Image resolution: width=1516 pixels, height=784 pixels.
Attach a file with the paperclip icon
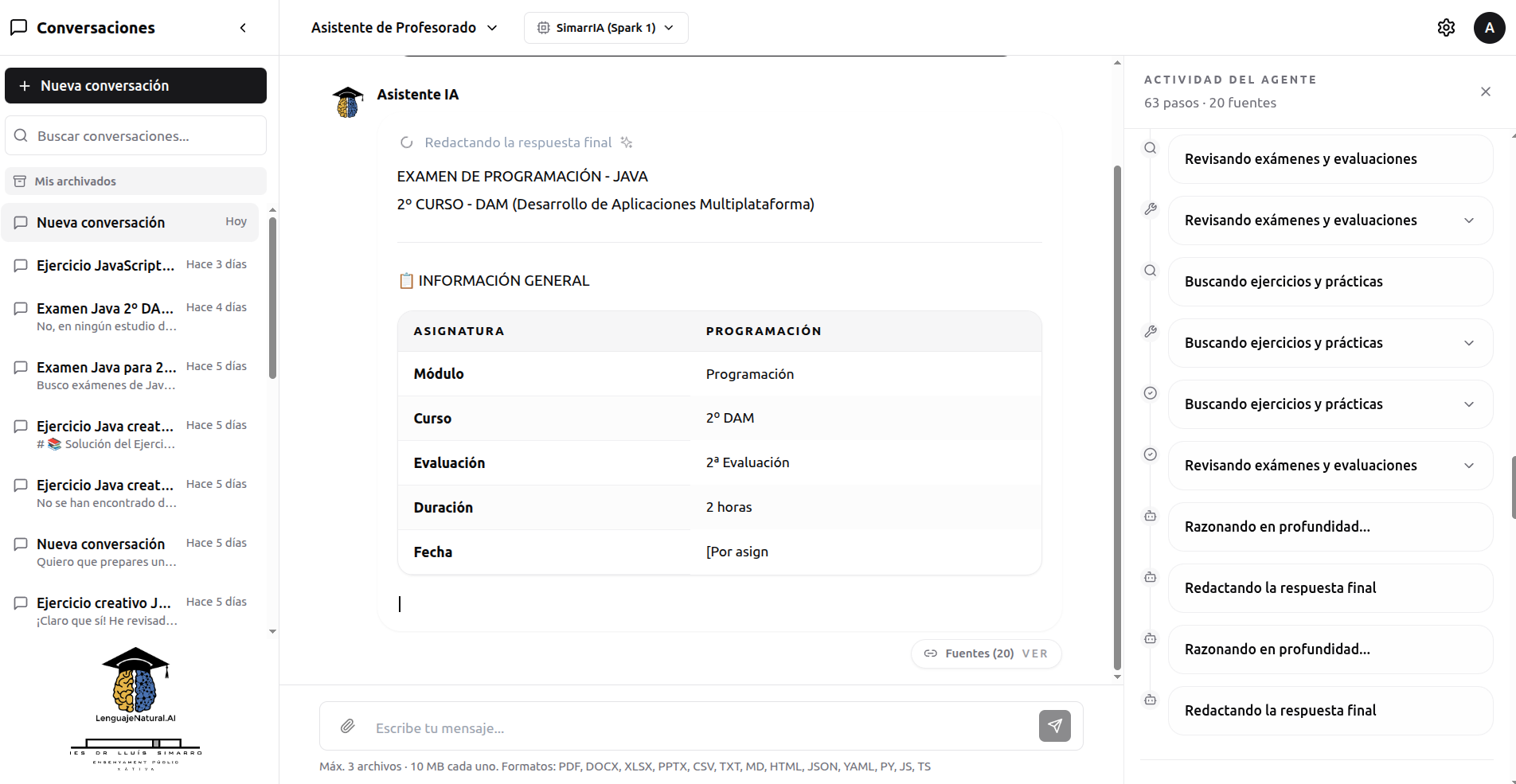pos(348,726)
